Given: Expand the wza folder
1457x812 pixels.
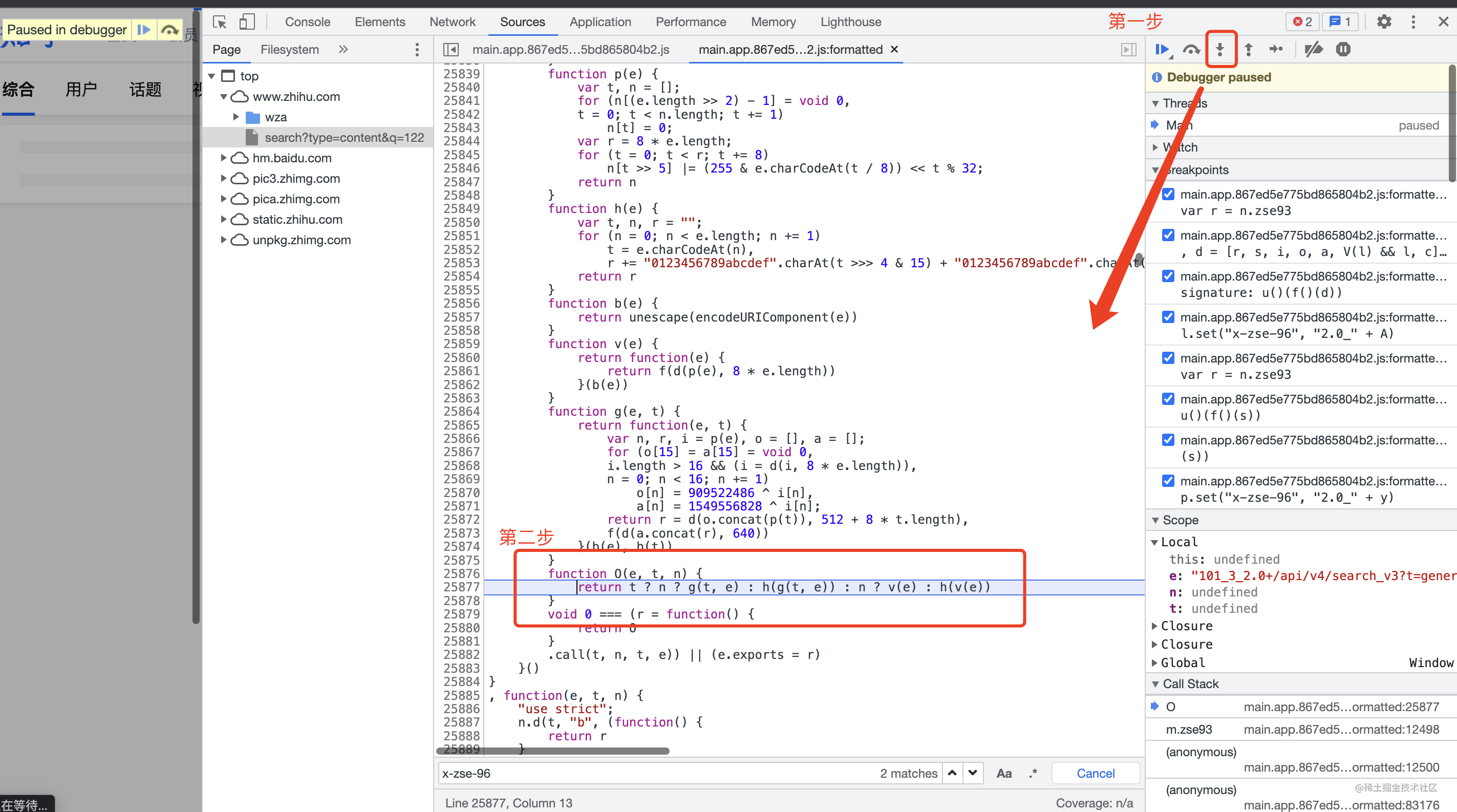Looking at the screenshot, I should [236, 117].
